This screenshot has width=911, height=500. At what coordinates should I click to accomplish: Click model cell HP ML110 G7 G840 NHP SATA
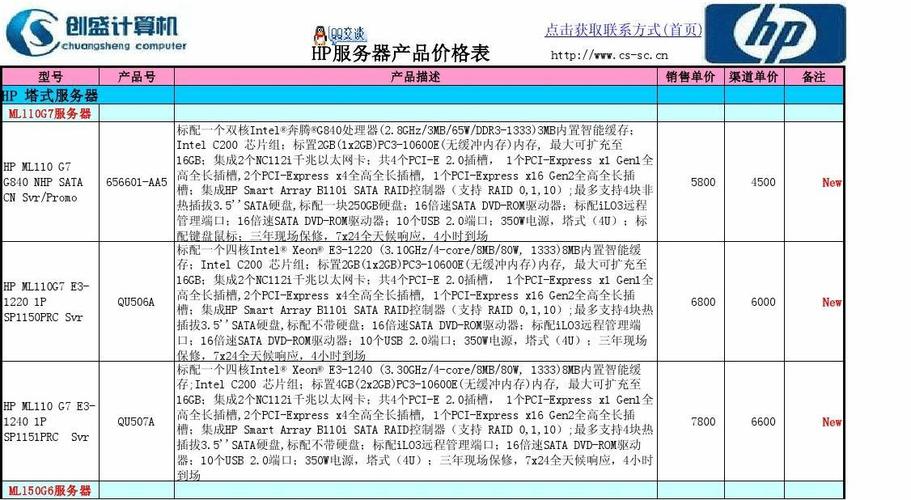coord(51,182)
